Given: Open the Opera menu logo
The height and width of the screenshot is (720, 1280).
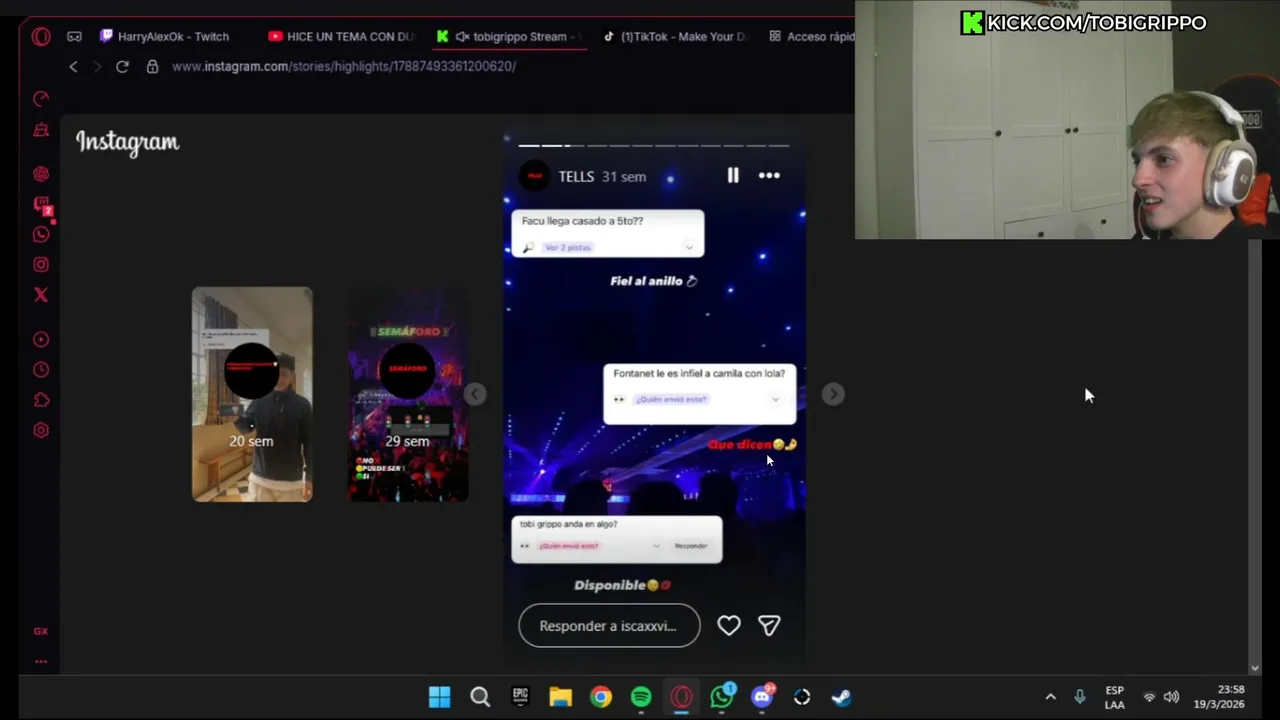Looking at the screenshot, I should point(41,36).
